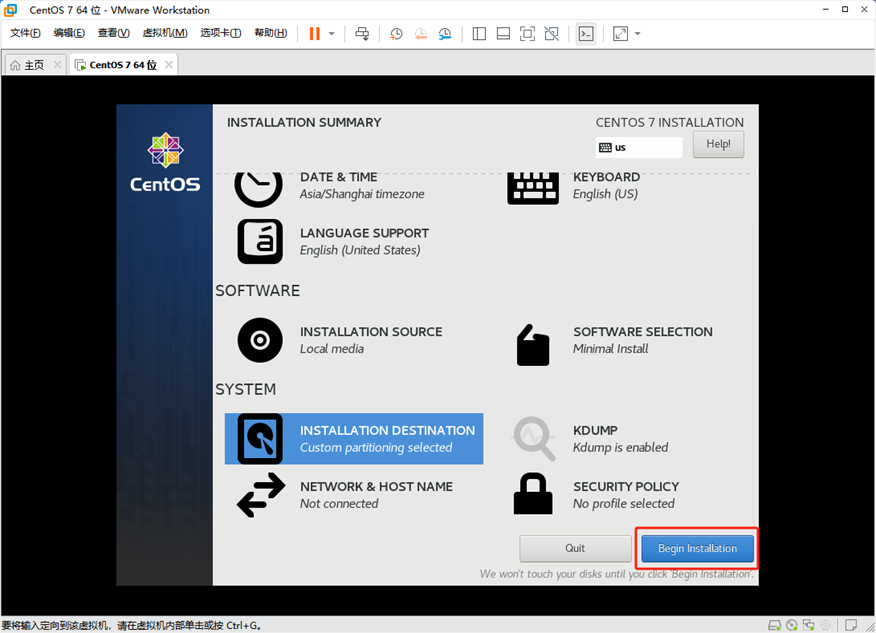The height and width of the screenshot is (633, 876).
Task: Click the Help! button
Action: tap(718, 144)
